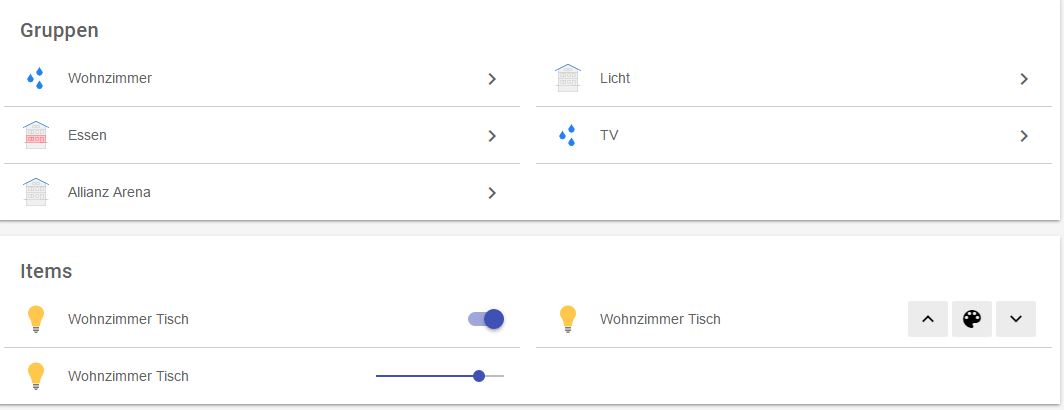The height and width of the screenshot is (410, 1064).
Task: Expand the Essen group chevron
Action: pyautogui.click(x=492, y=135)
